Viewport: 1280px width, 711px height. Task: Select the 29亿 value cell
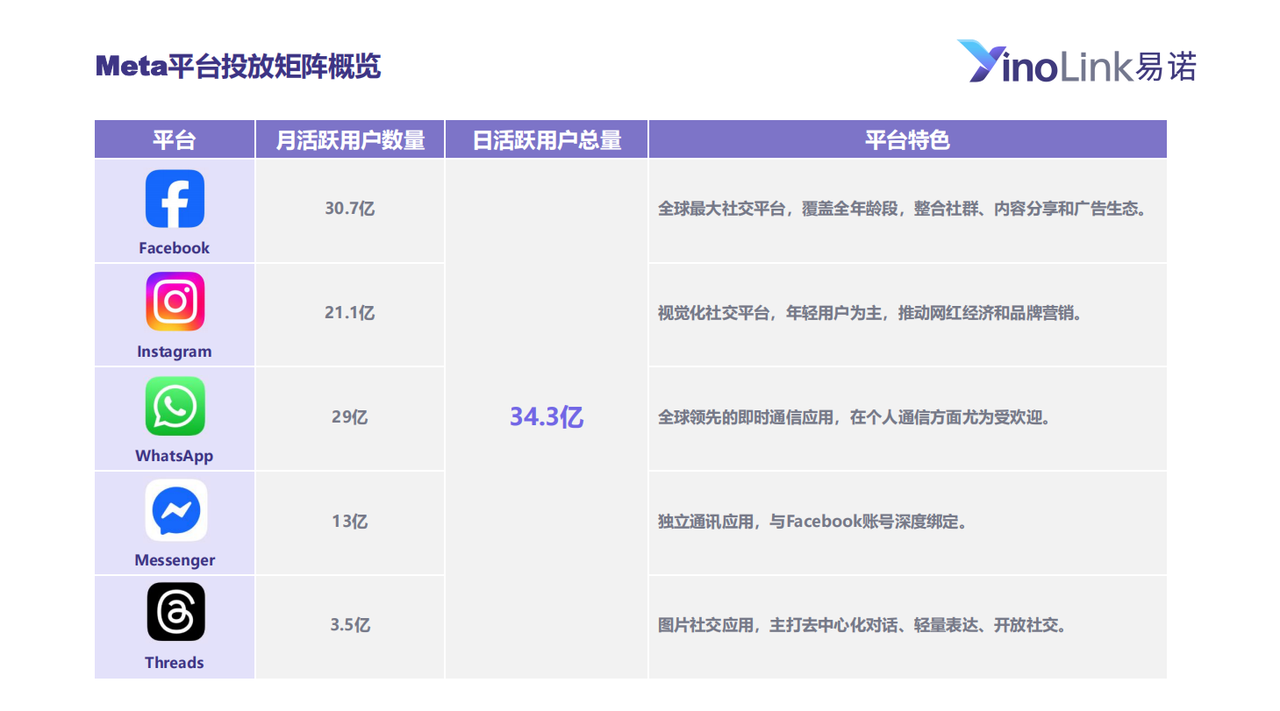[350, 418]
